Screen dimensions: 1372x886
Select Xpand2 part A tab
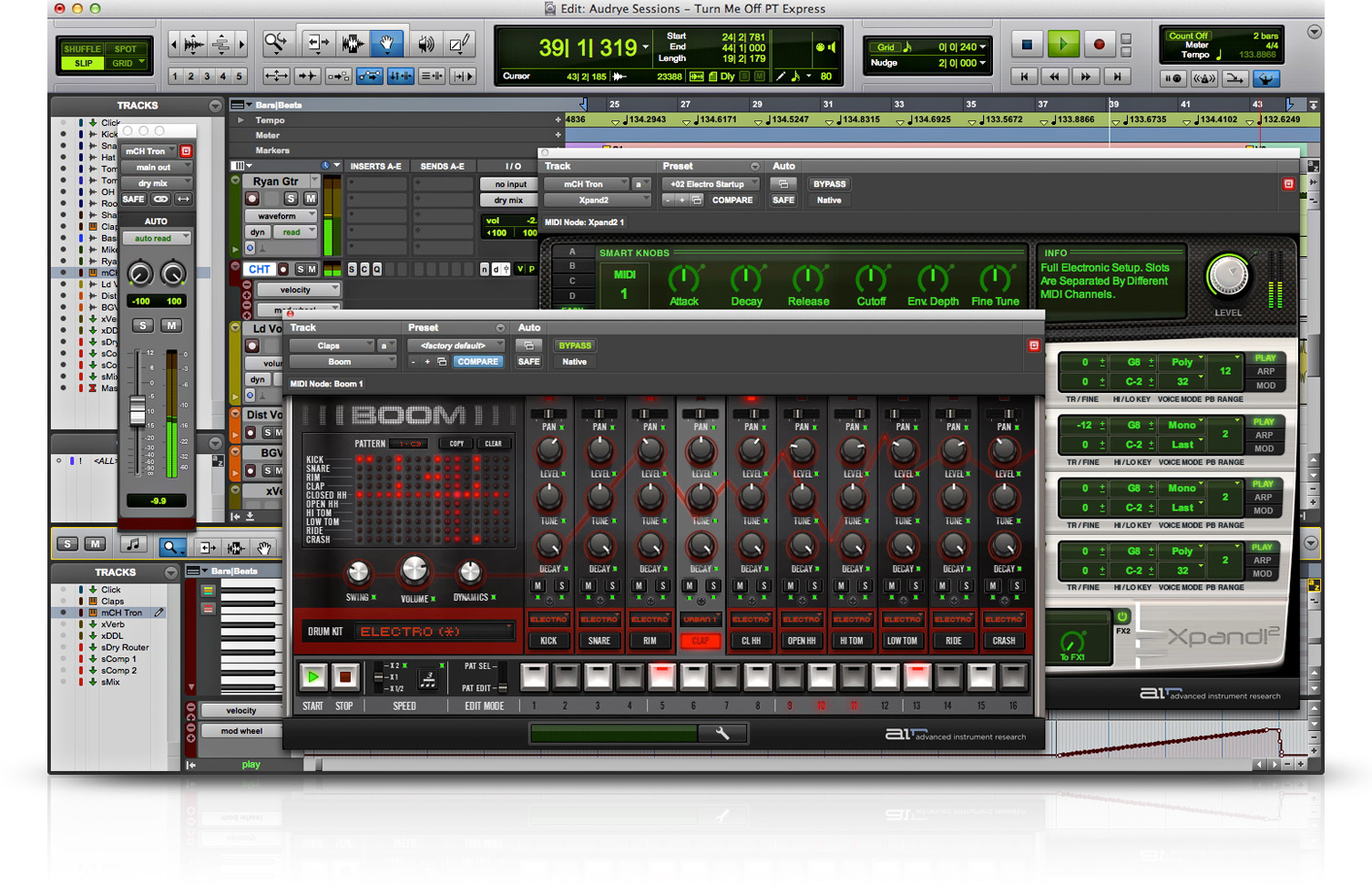(572, 252)
